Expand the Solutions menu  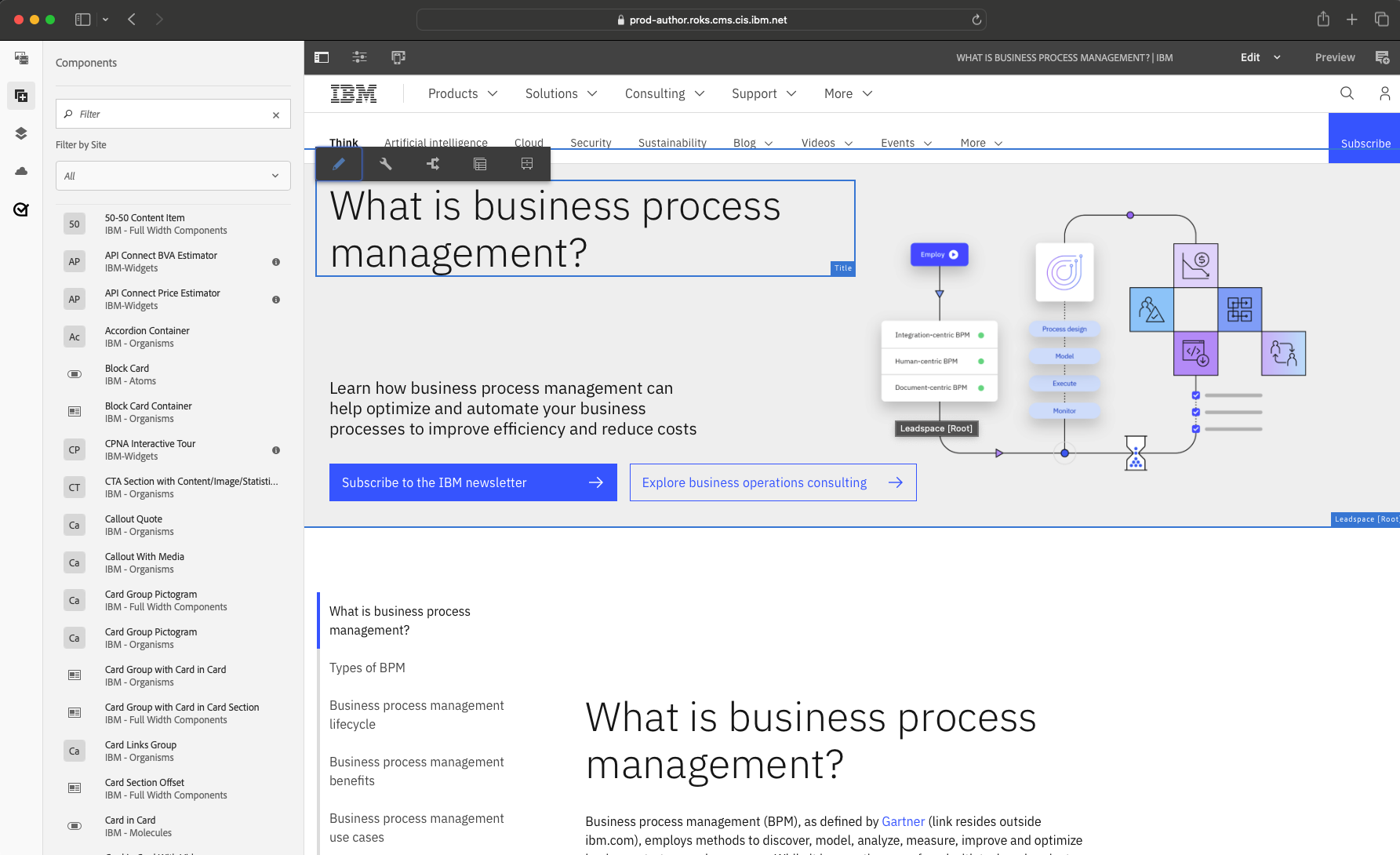point(562,93)
